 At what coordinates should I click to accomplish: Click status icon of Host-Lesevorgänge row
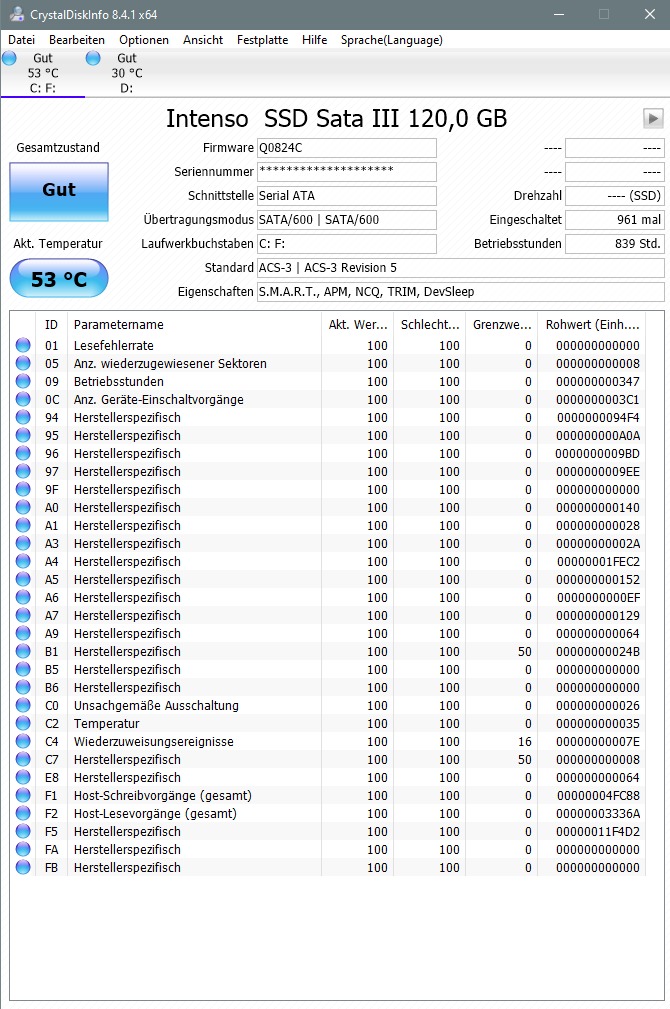click(x=23, y=813)
